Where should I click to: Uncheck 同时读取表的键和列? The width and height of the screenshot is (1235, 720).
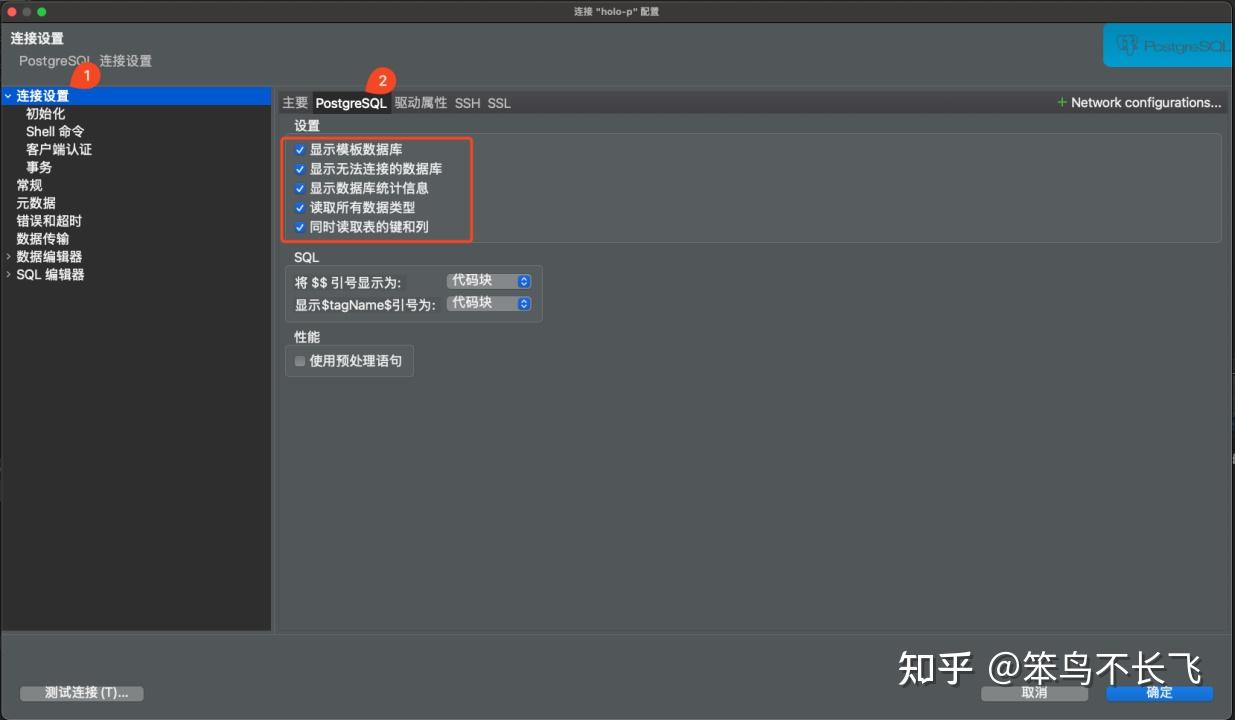pyautogui.click(x=300, y=226)
